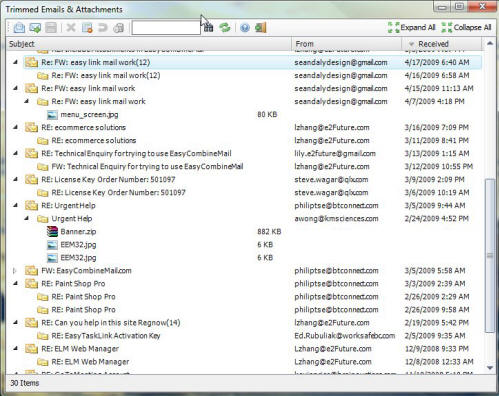499x396 pixels.
Task: Click the refresh green arrows icon
Action: click(x=225, y=27)
